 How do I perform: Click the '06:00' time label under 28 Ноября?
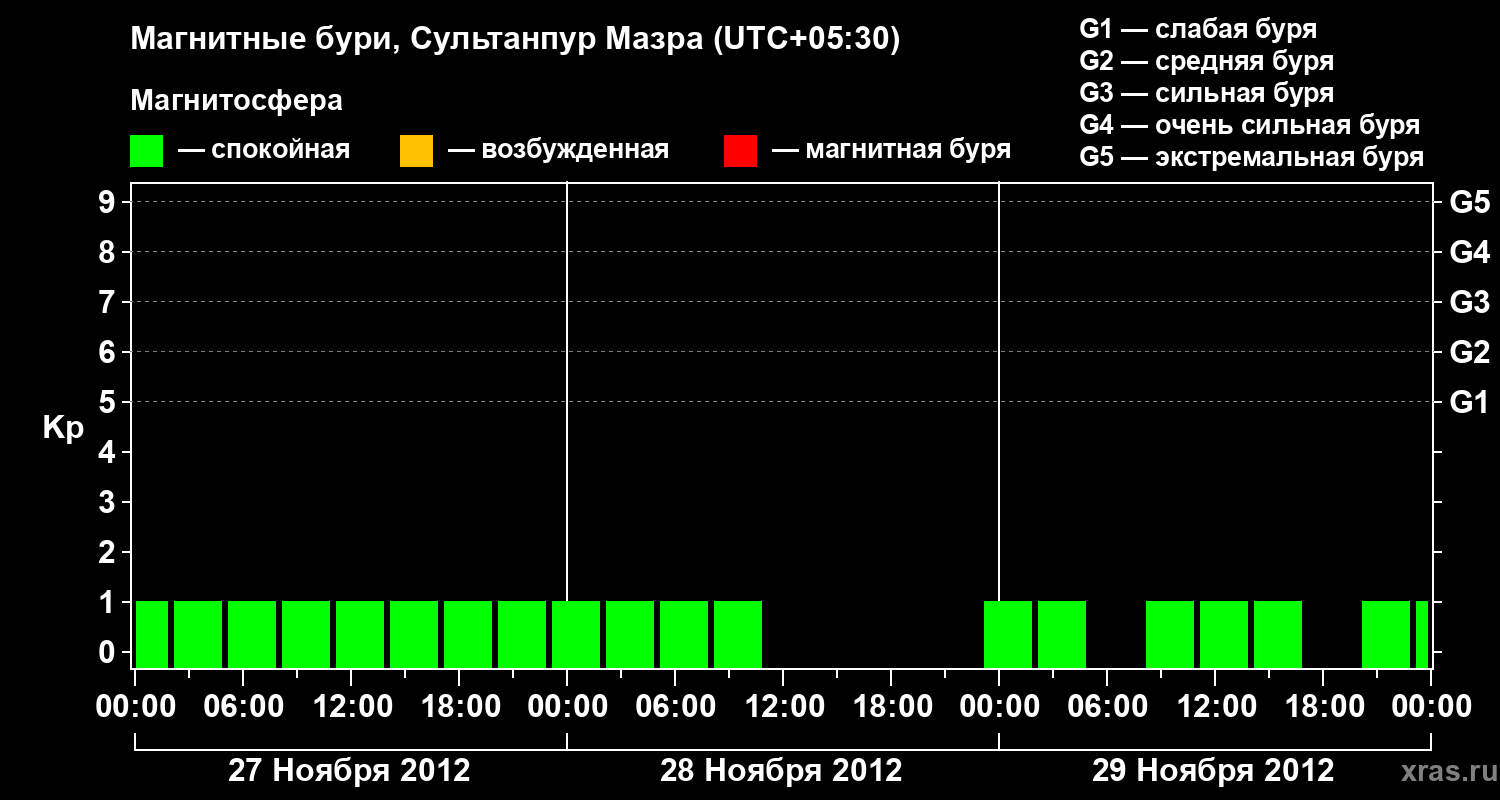tap(675, 706)
